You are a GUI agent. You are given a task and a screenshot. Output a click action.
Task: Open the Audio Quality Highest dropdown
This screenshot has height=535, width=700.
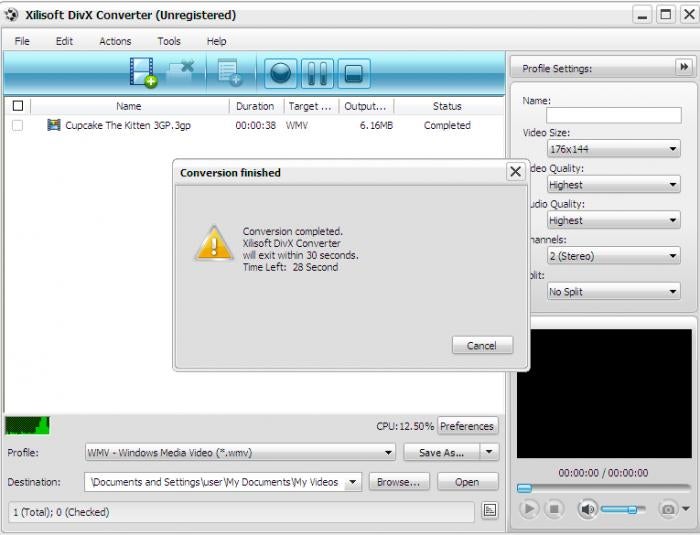[613, 220]
